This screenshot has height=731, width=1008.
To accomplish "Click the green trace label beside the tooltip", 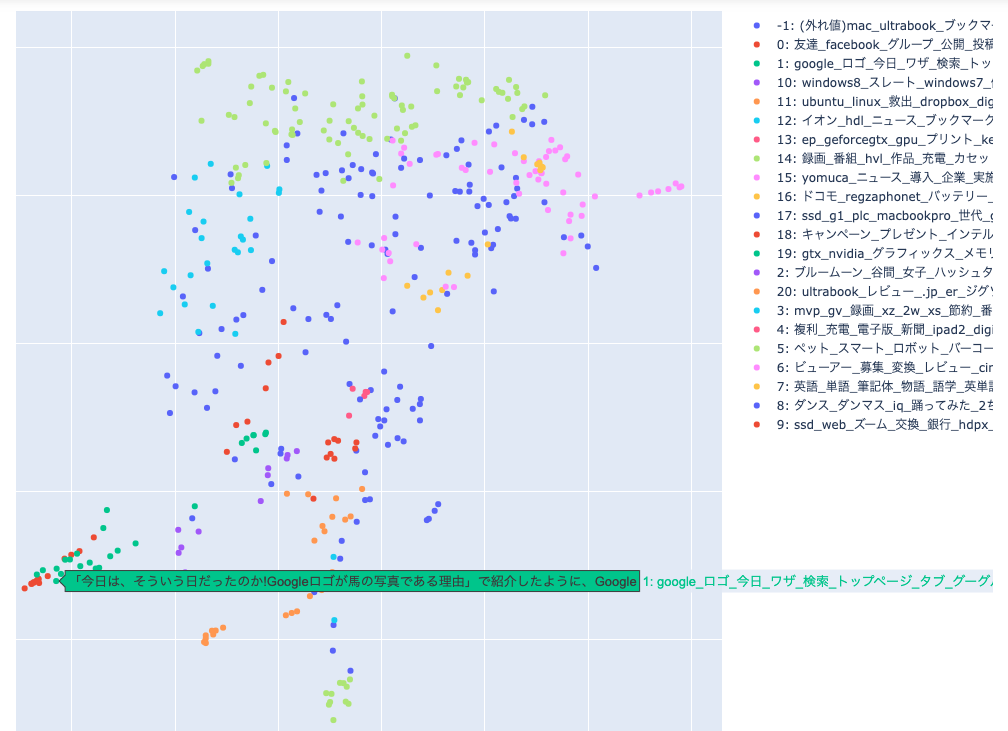I will click(818, 581).
